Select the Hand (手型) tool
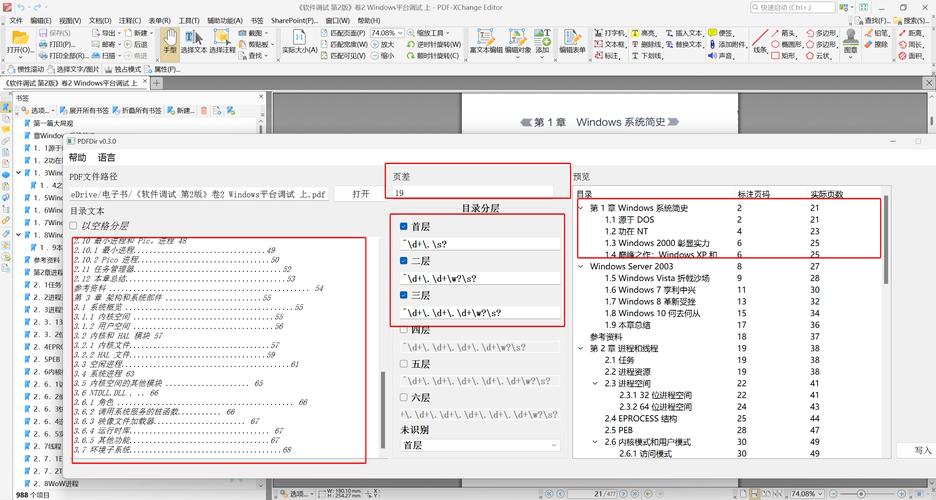 point(170,41)
